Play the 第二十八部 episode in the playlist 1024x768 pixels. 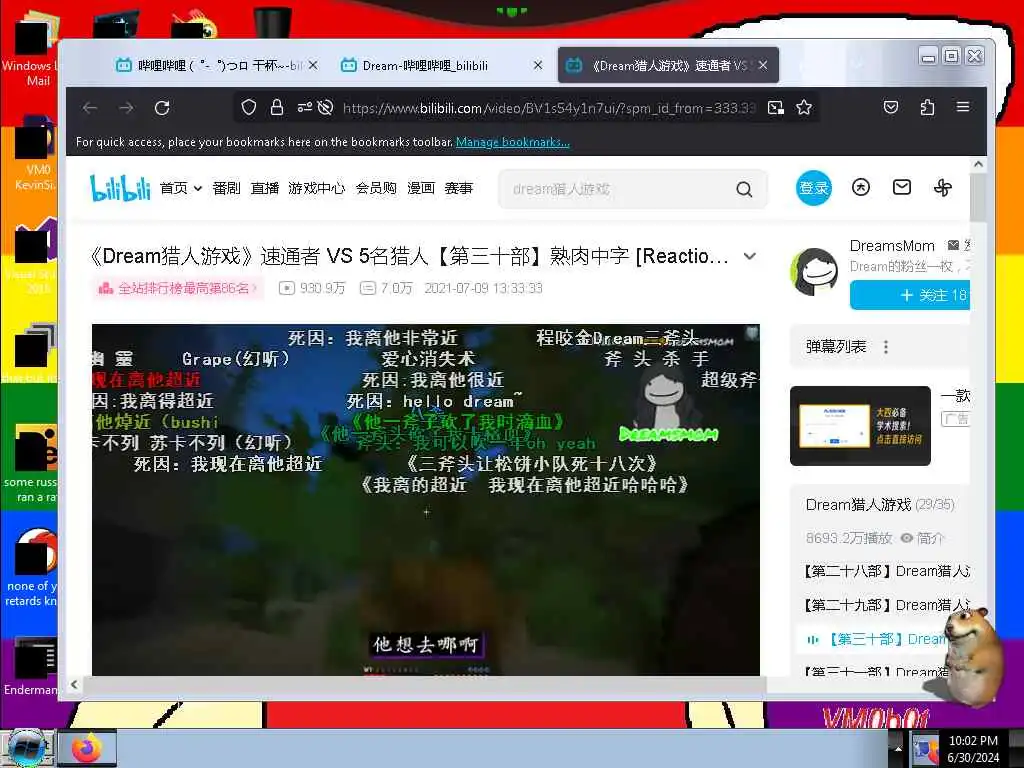tap(887, 571)
